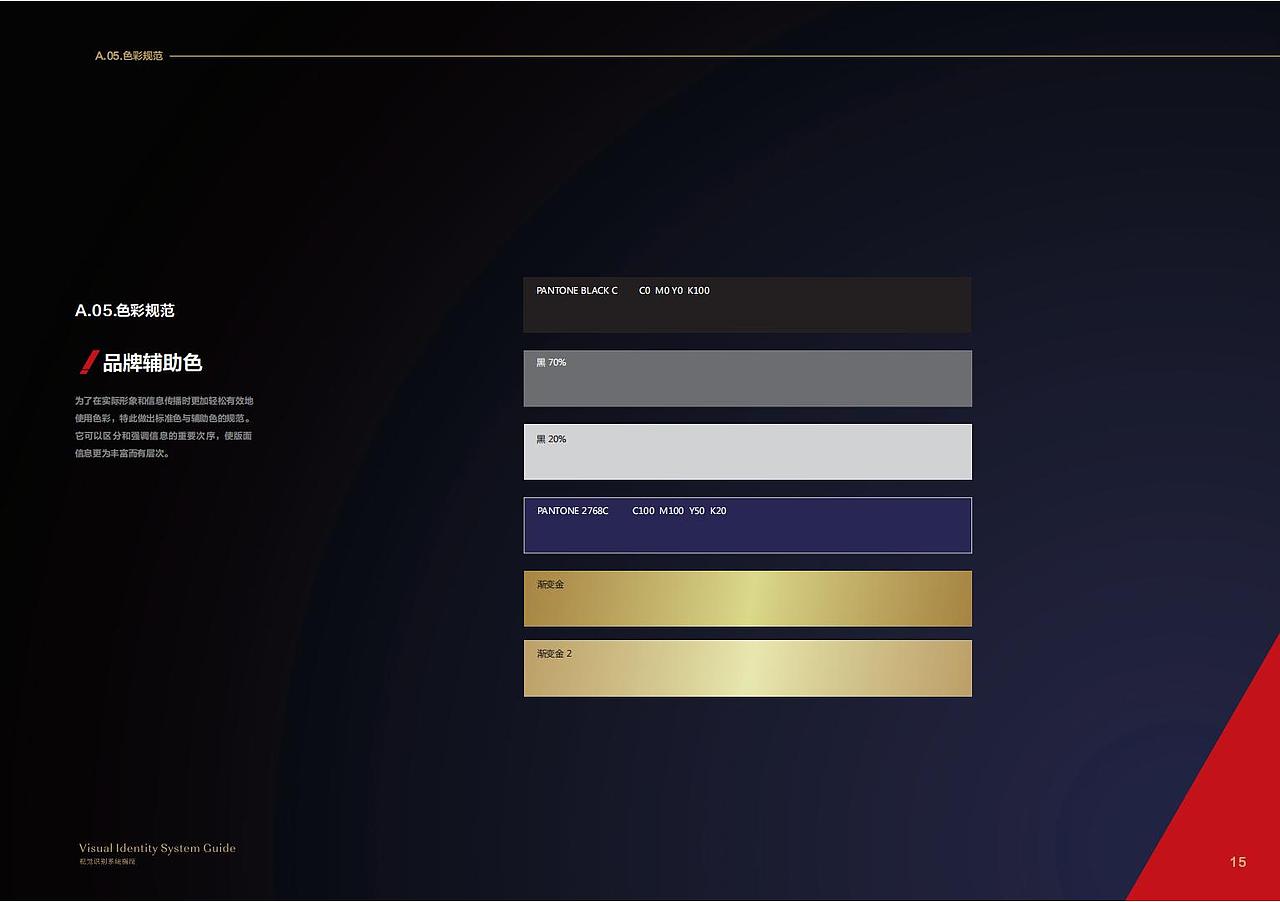Click the bold white 'A.05.色彩规范' section title
Viewport: 1280px width, 902px height.
point(125,311)
